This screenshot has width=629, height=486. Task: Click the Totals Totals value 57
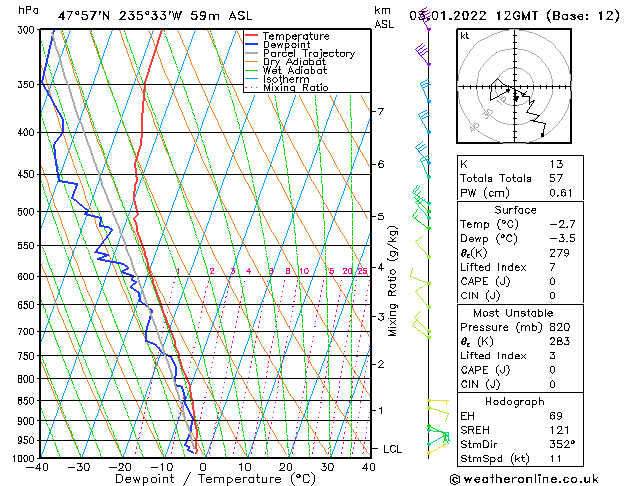(x=556, y=178)
